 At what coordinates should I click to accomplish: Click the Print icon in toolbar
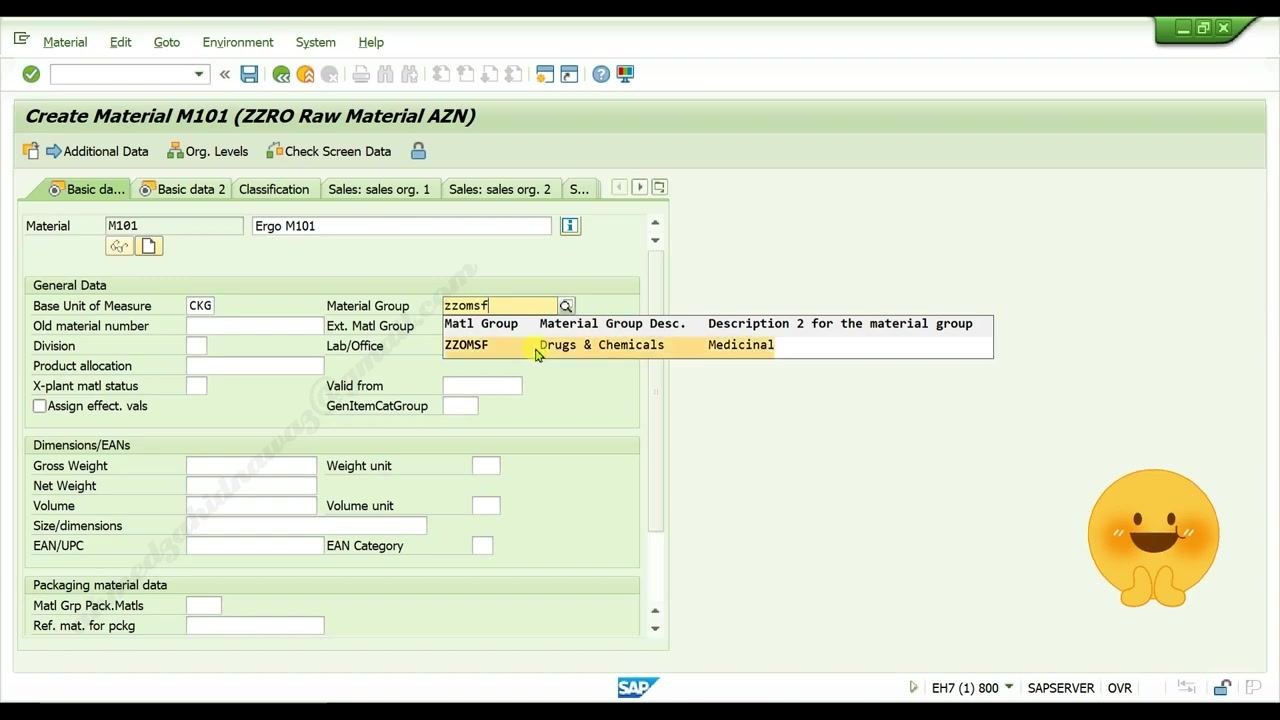point(361,74)
